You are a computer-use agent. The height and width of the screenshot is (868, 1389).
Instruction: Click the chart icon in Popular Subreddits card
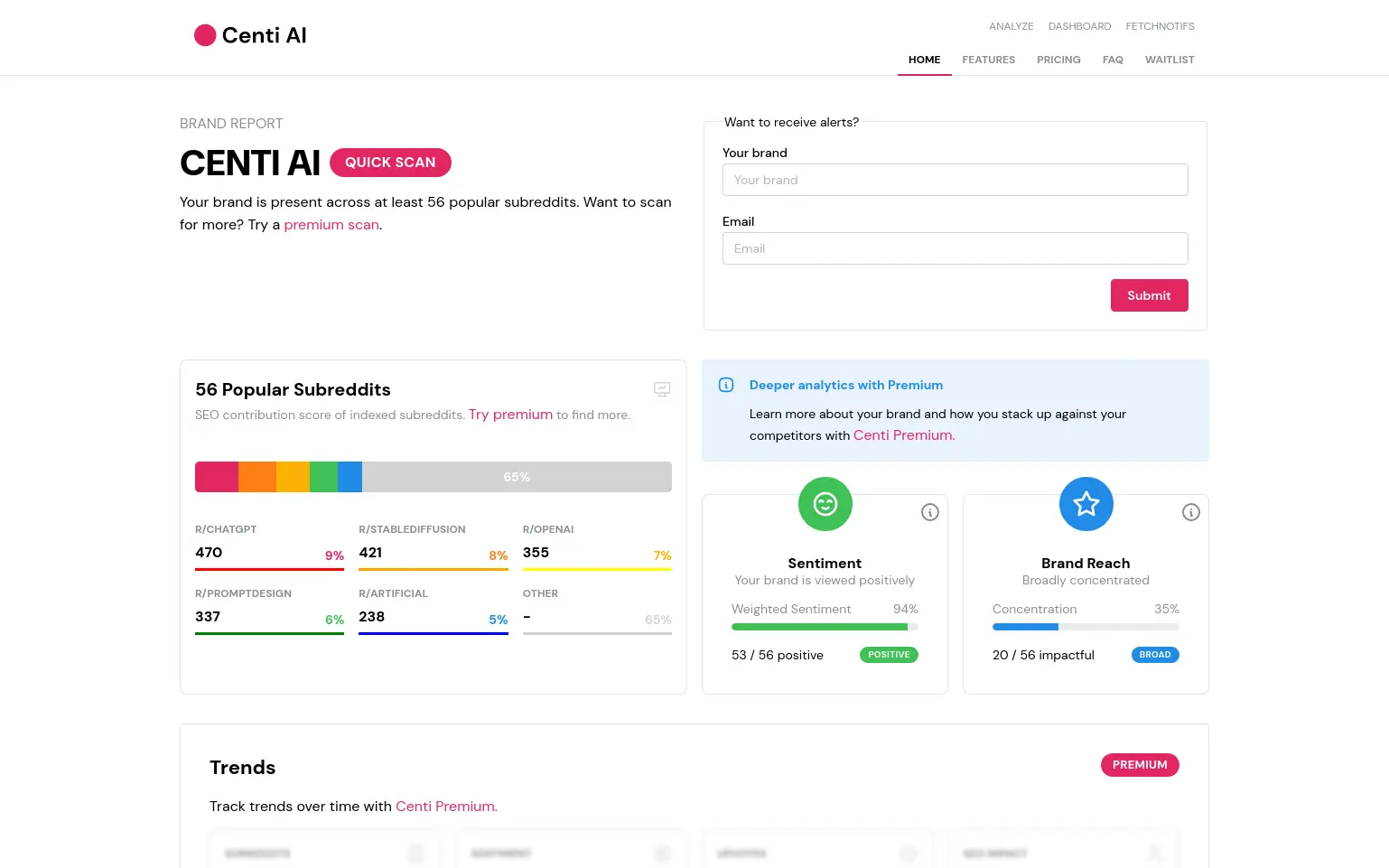point(662,389)
